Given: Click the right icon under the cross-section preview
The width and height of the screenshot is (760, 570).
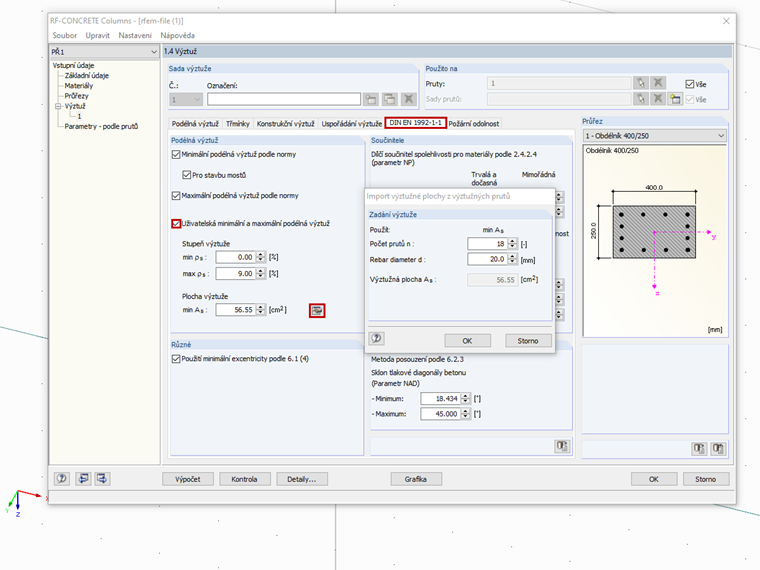Looking at the screenshot, I should coord(718,448).
